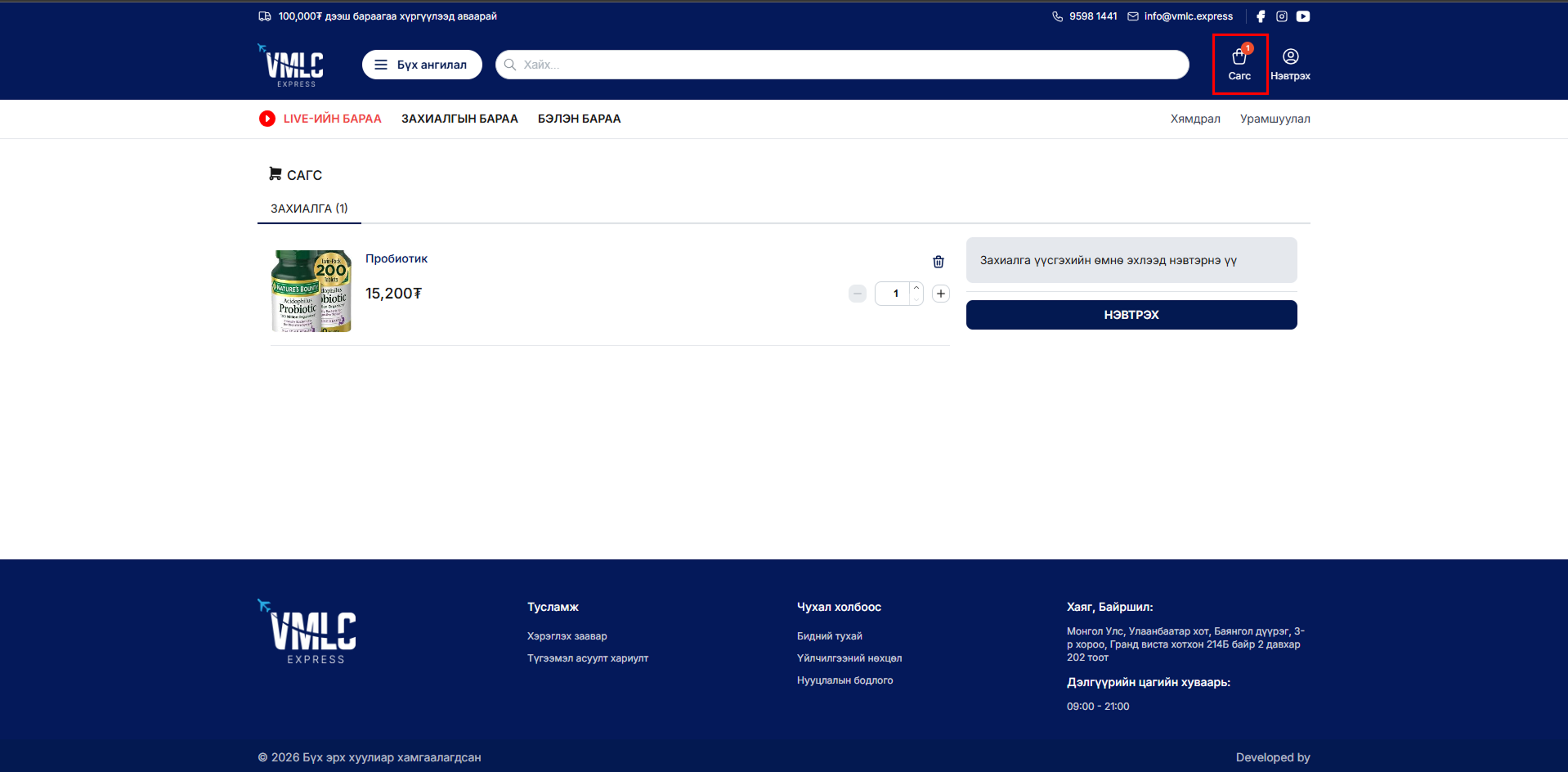The image size is (1568, 772).
Task: Click the Урамшуулал promotions link
Action: (1275, 119)
